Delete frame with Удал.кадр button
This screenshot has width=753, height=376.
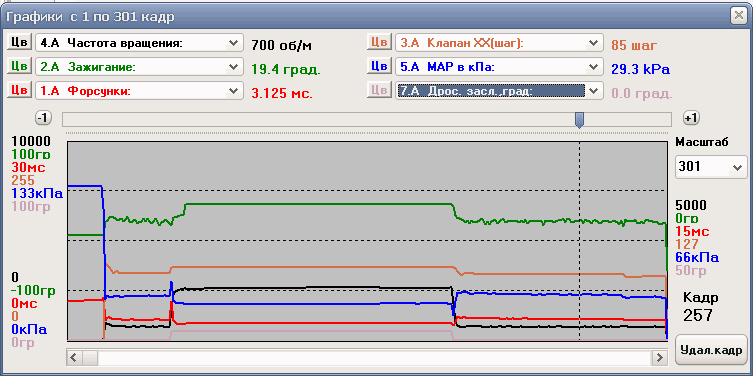coord(711,351)
